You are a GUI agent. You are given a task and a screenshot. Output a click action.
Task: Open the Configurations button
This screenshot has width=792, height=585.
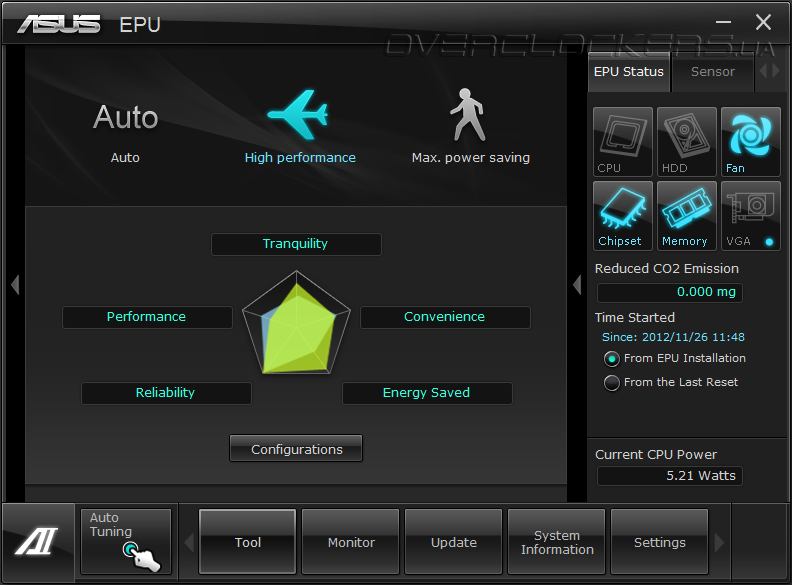[x=296, y=449]
